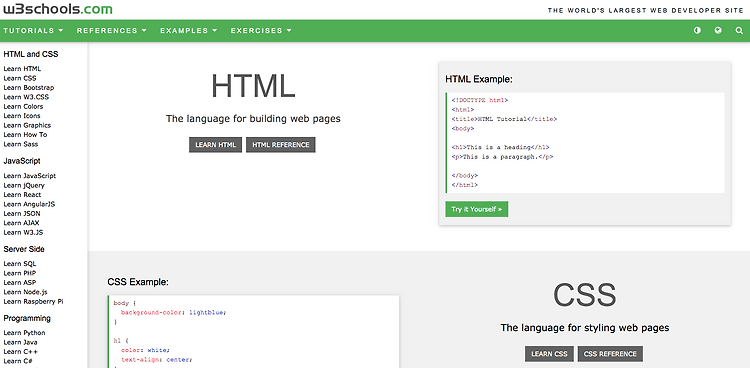Image resolution: width=750 pixels, height=368 pixels.
Task: Click the title HTML Tutorial code line
Action: (x=504, y=119)
